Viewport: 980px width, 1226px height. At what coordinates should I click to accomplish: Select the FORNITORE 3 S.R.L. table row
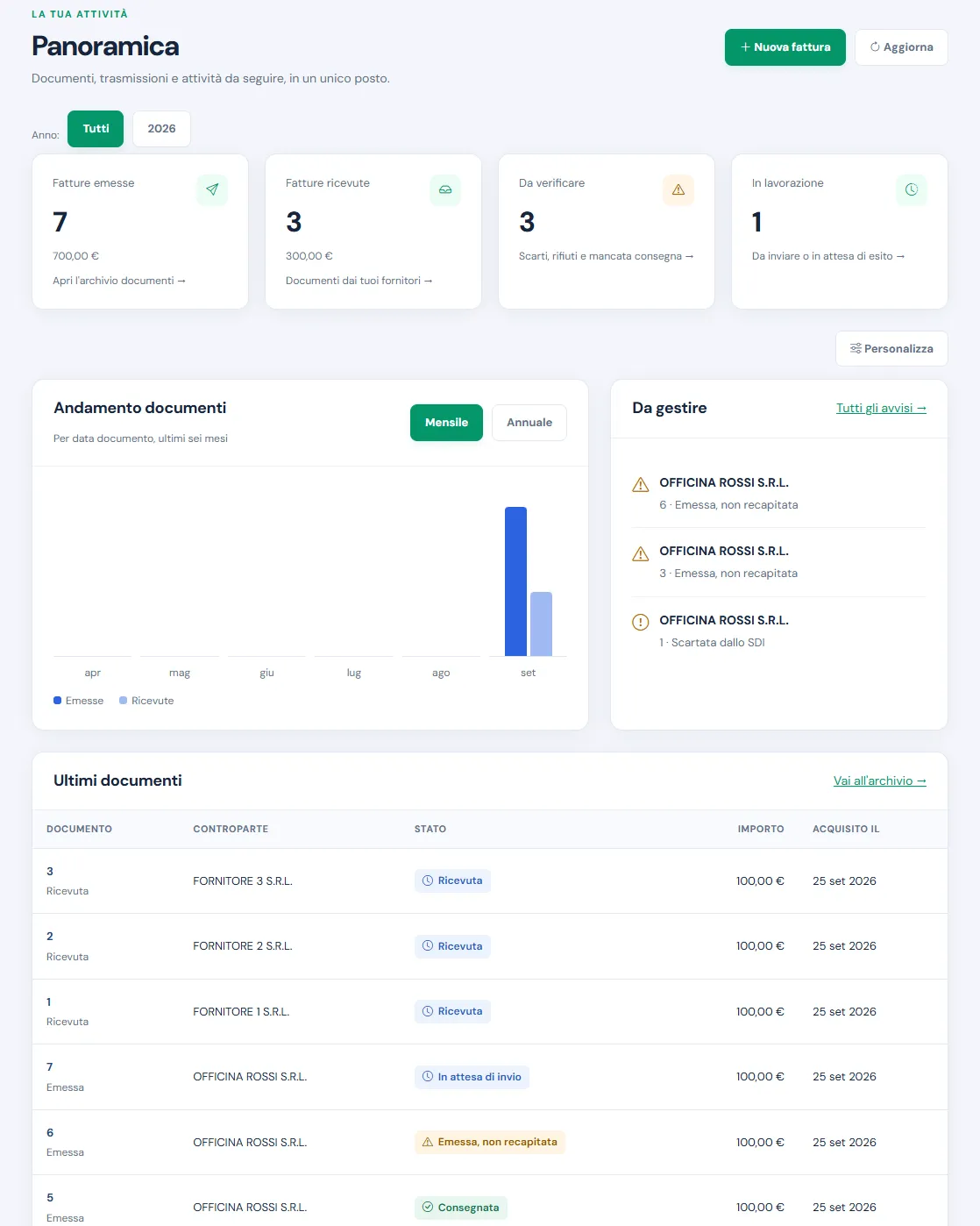point(490,881)
